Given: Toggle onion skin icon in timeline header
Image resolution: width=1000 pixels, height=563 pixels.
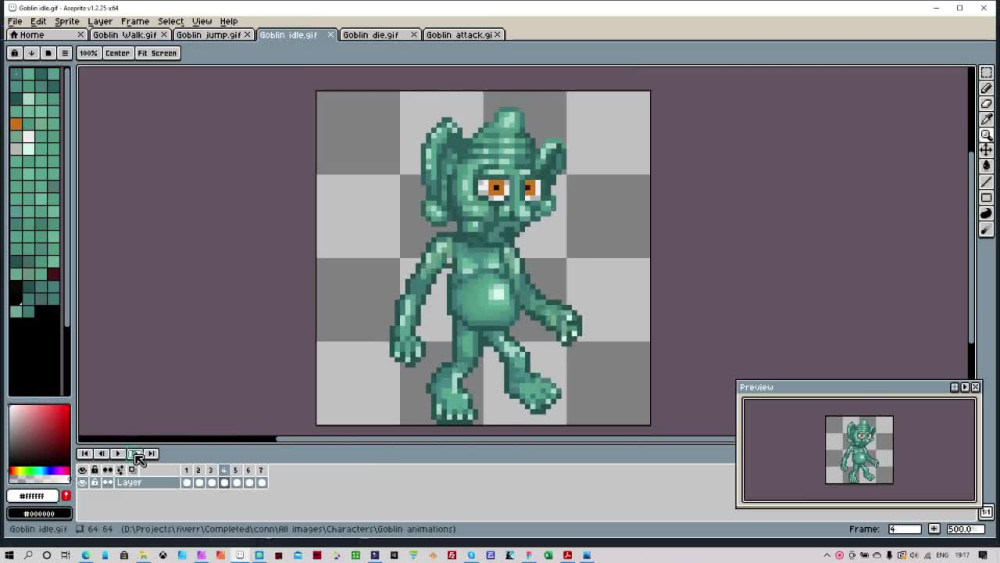Looking at the screenshot, I should (133, 470).
